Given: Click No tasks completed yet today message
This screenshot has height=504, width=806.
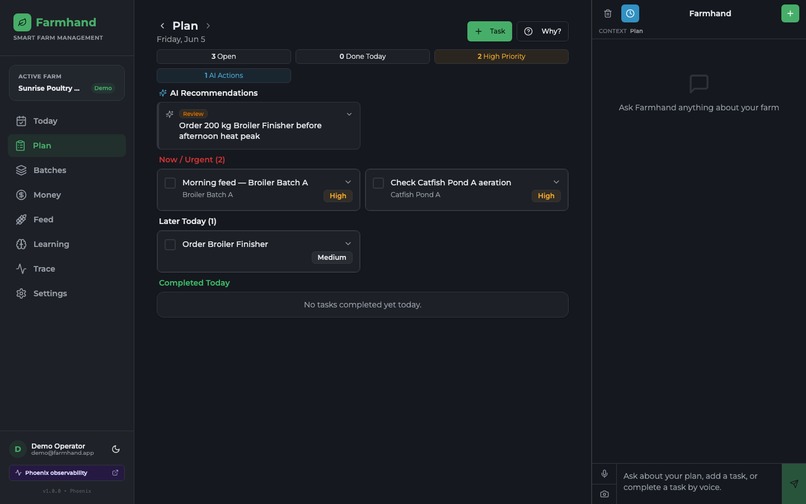Looking at the screenshot, I should point(362,305).
